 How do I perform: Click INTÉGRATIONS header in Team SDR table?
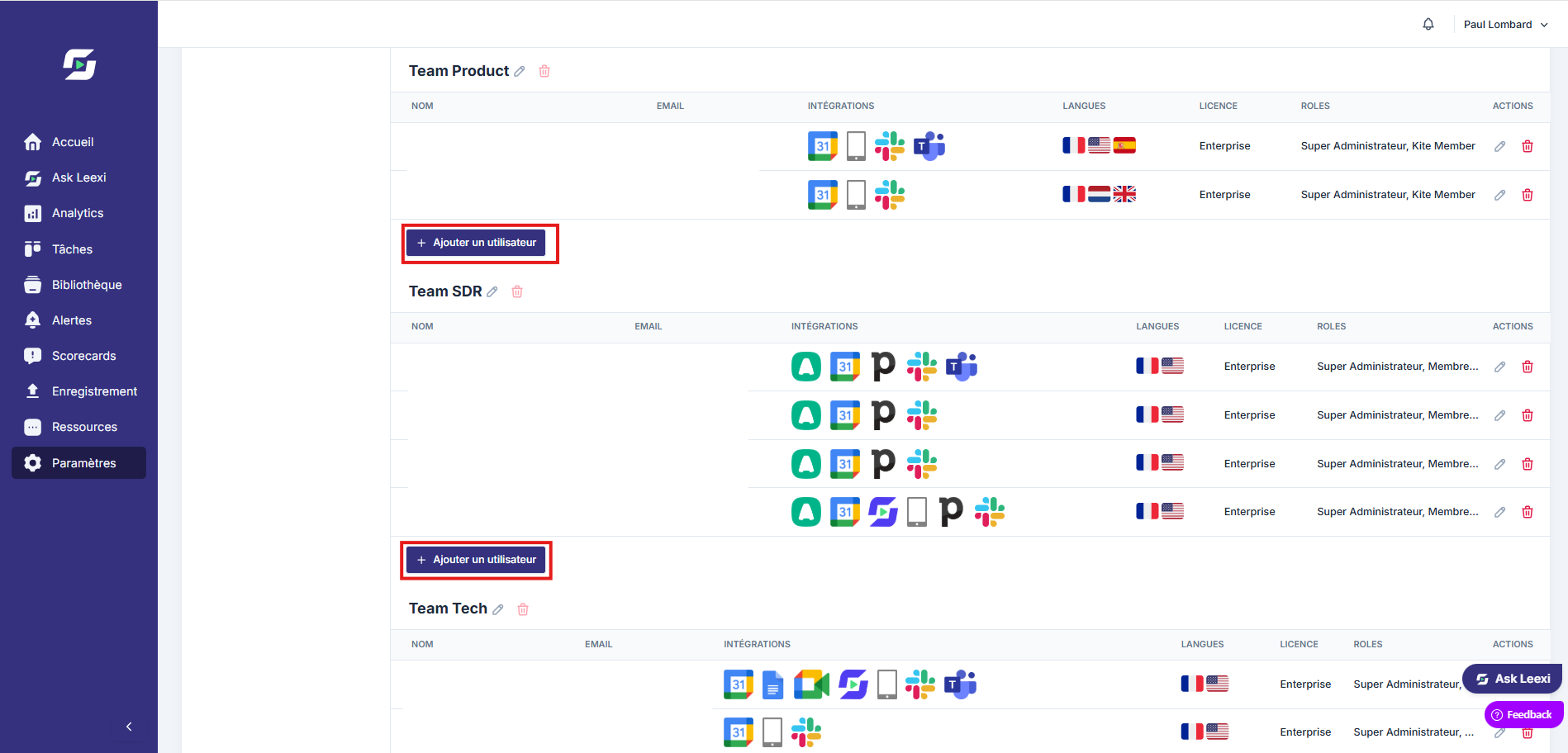[824, 327]
